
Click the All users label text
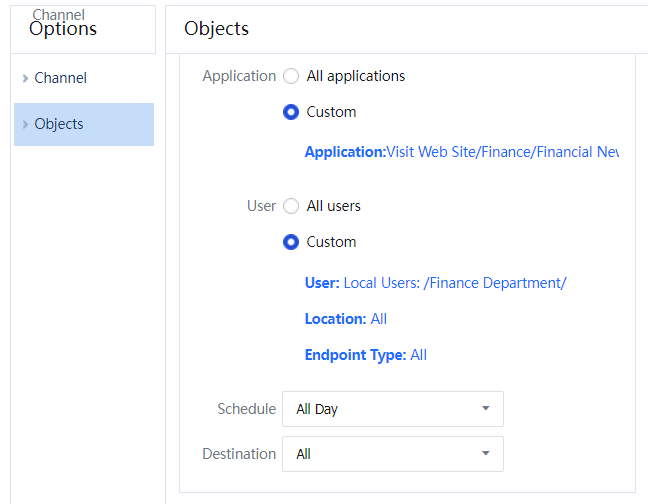(334, 206)
